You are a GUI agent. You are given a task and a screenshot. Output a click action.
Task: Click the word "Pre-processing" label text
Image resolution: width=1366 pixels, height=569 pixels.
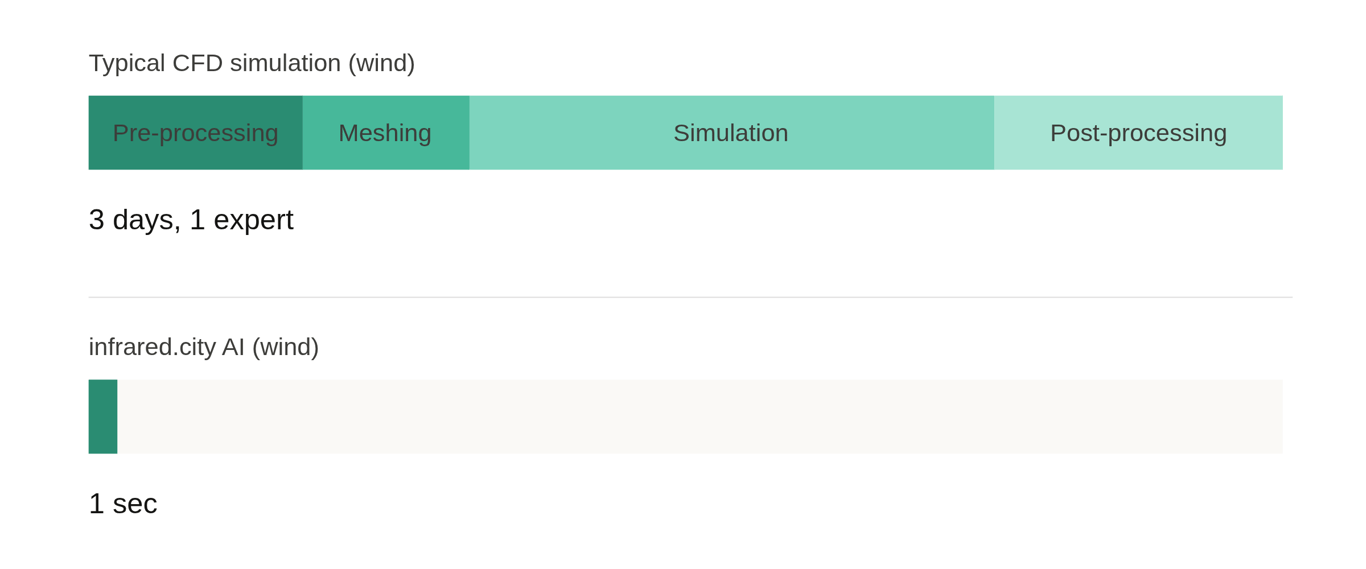pos(195,133)
